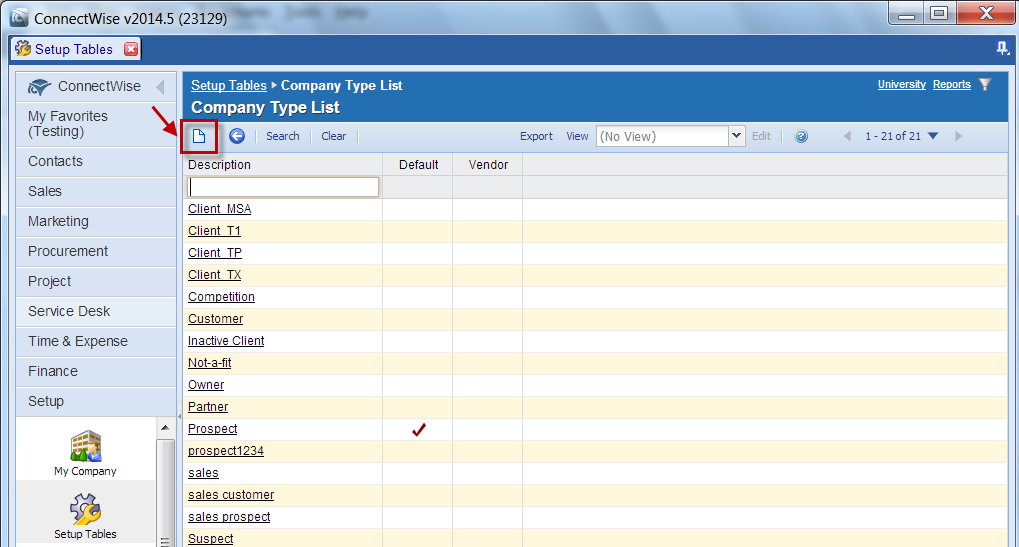Open the Procurement menu
This screenshot has width=1019, height=547.
96,251
